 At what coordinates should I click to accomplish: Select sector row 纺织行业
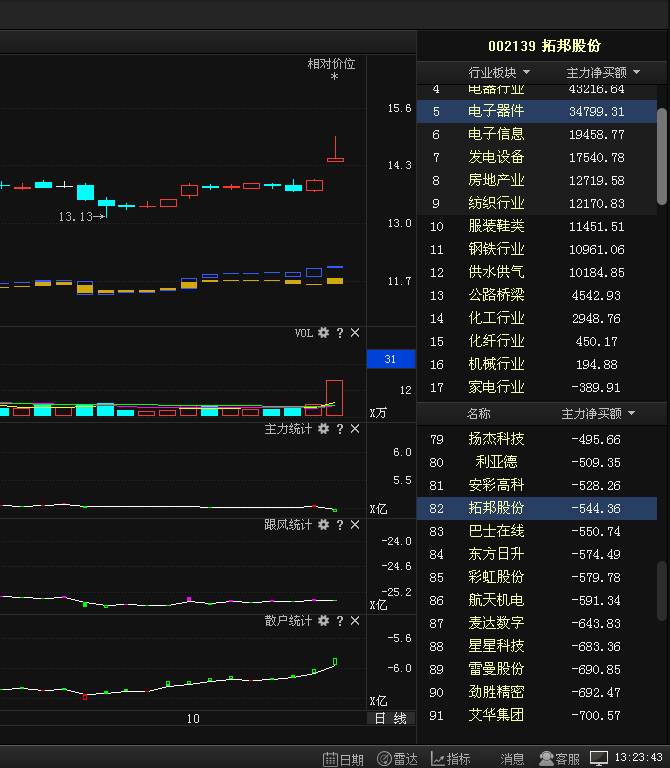click(x=537, y=203)
